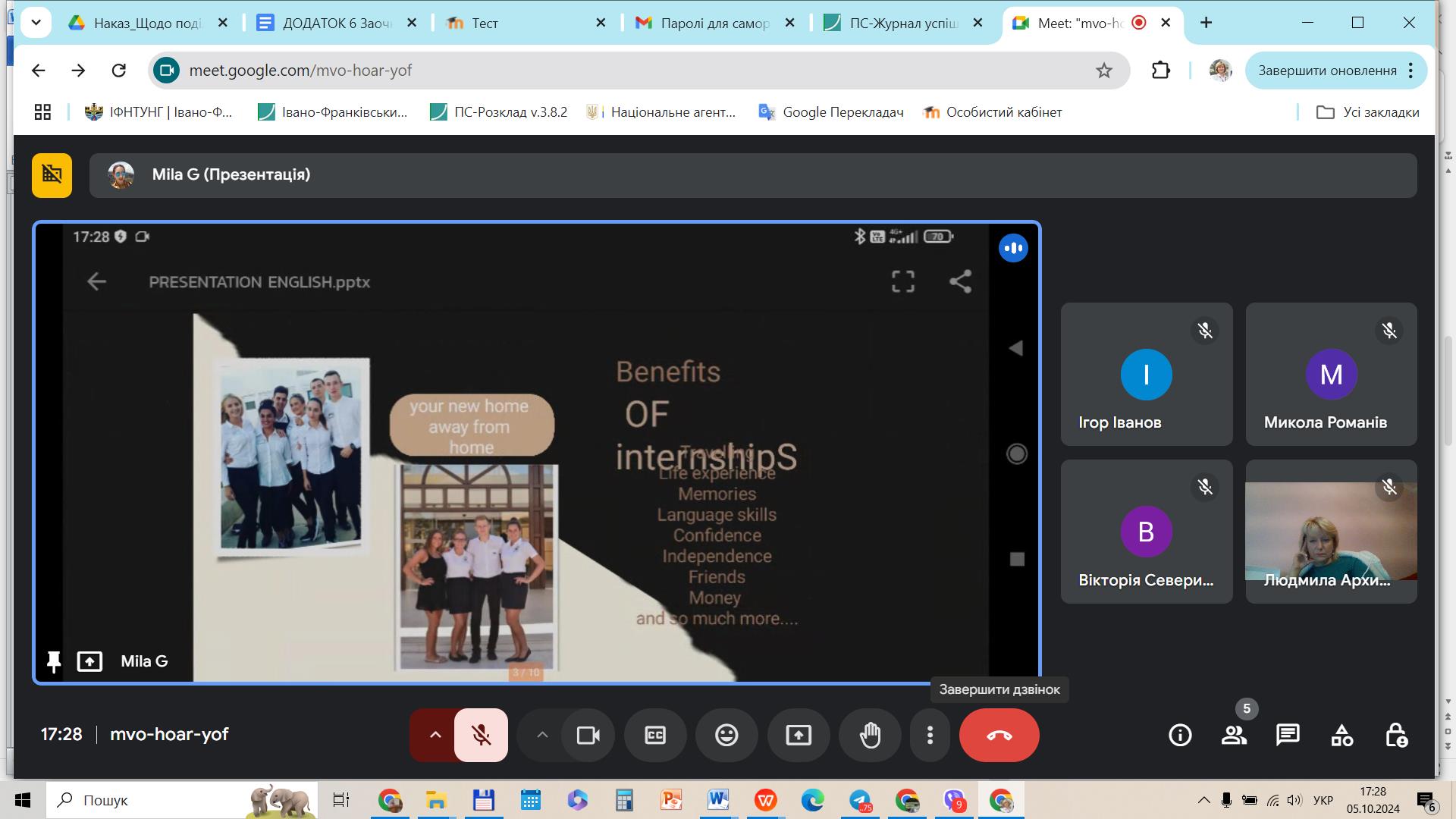Open the tab search dropdown arrow
This screenshot has height=819, width=1456.
point(36,23)
